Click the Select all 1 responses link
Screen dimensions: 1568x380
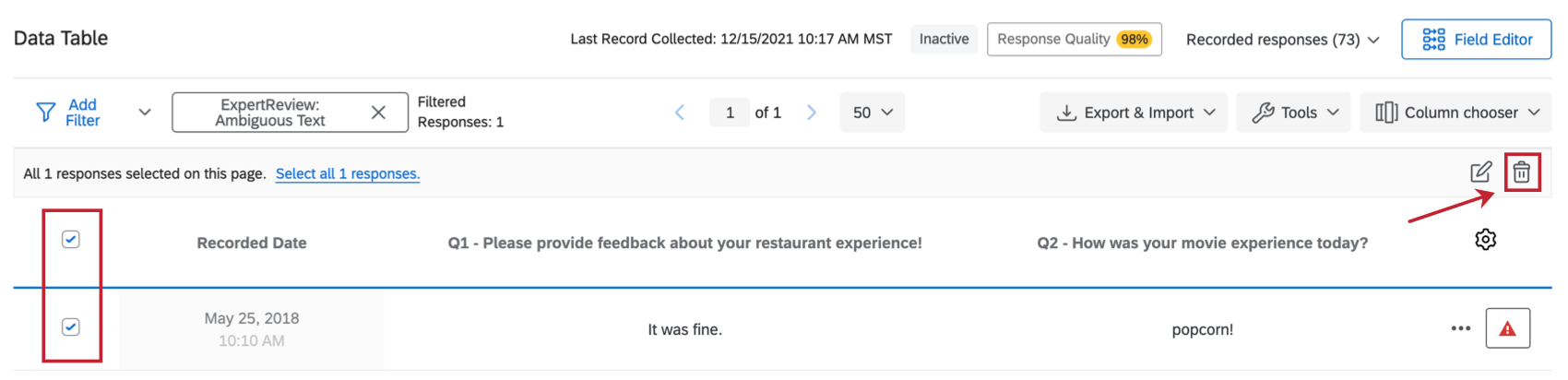[348, 173]
